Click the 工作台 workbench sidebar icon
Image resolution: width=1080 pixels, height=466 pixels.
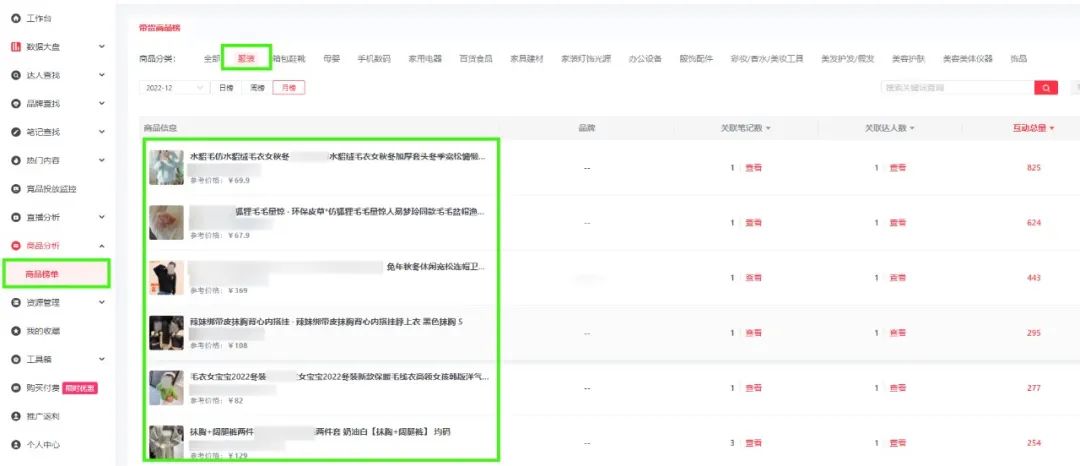click(x=15, y=18)
